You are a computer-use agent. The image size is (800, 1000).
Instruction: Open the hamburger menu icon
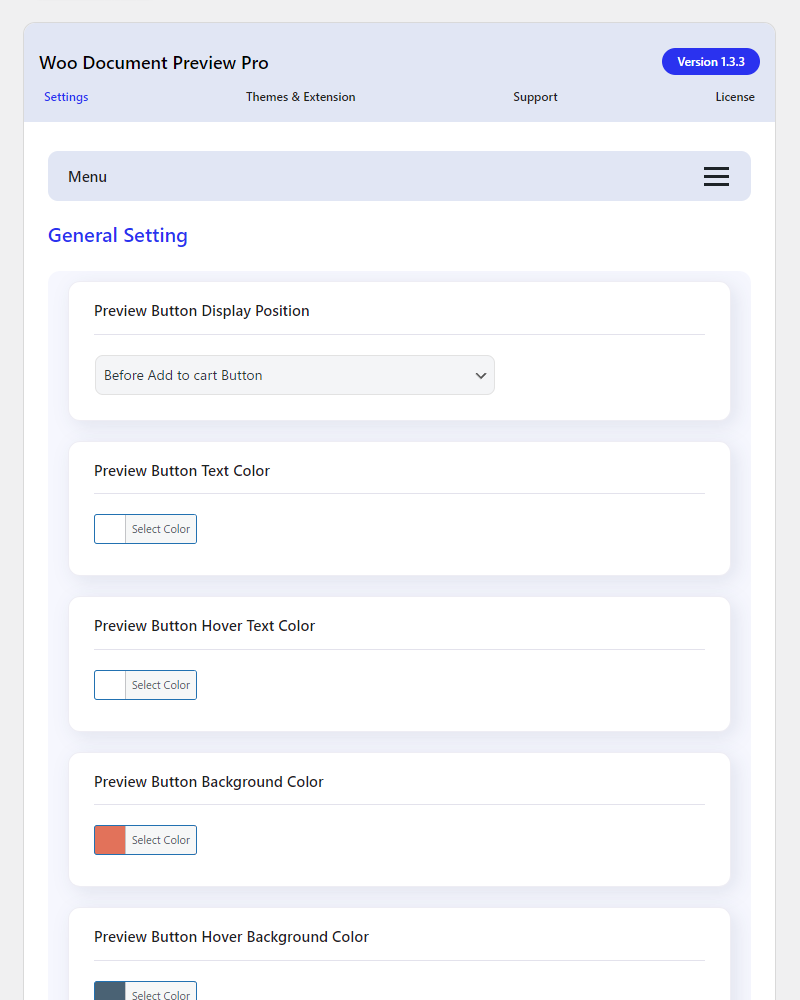click(716, 177)
